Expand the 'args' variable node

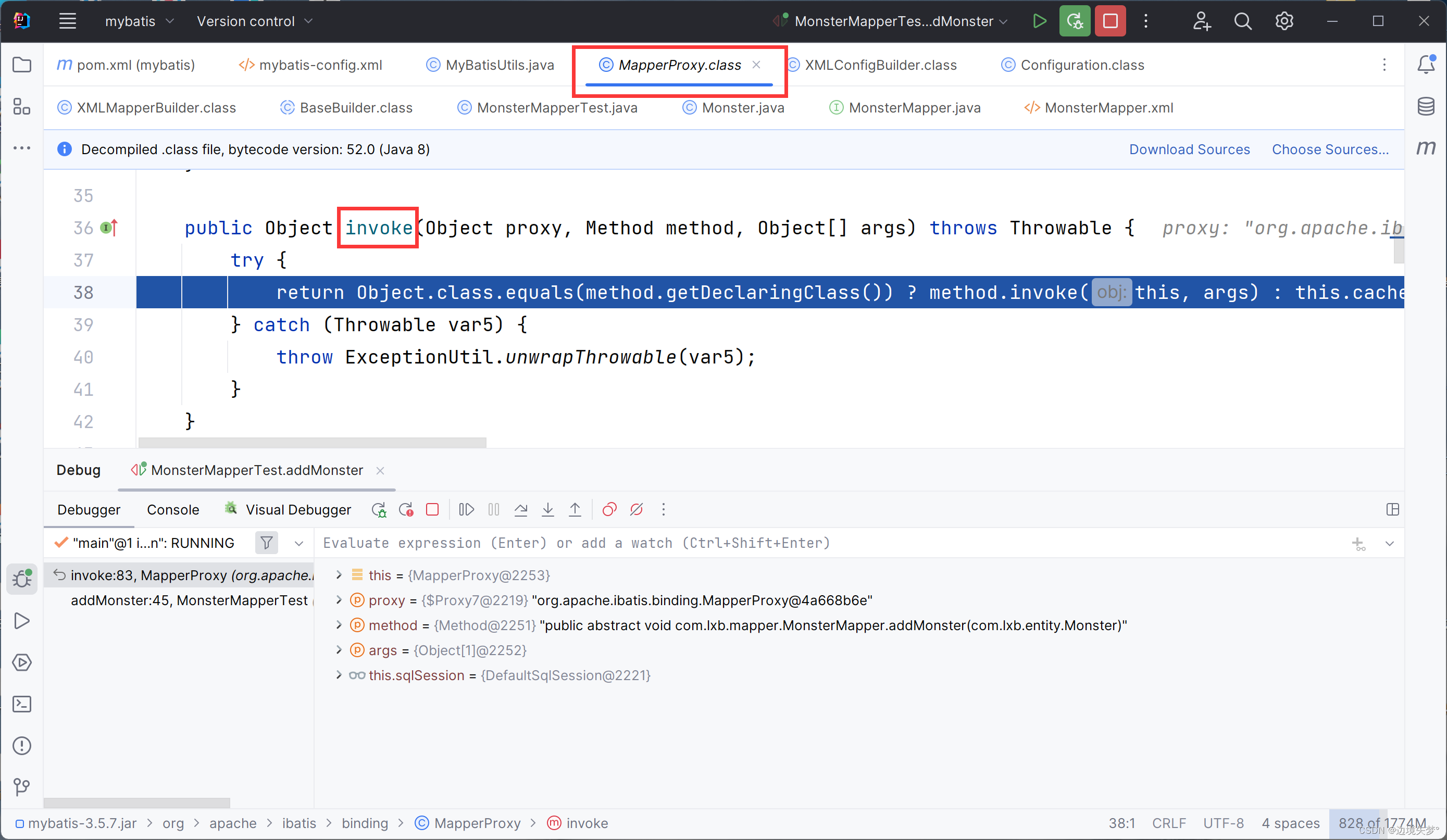[339, 650]
